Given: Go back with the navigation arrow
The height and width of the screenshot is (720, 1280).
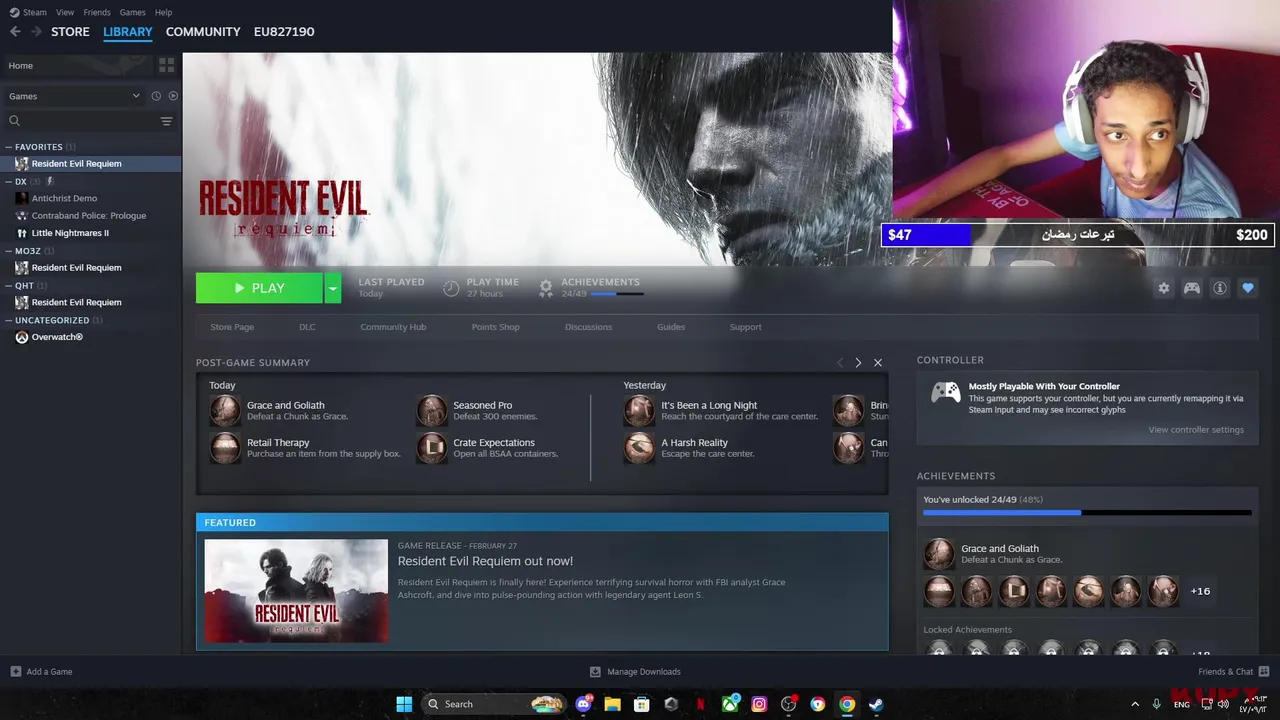Looking at the screenshot, I should tap(15, 32).
